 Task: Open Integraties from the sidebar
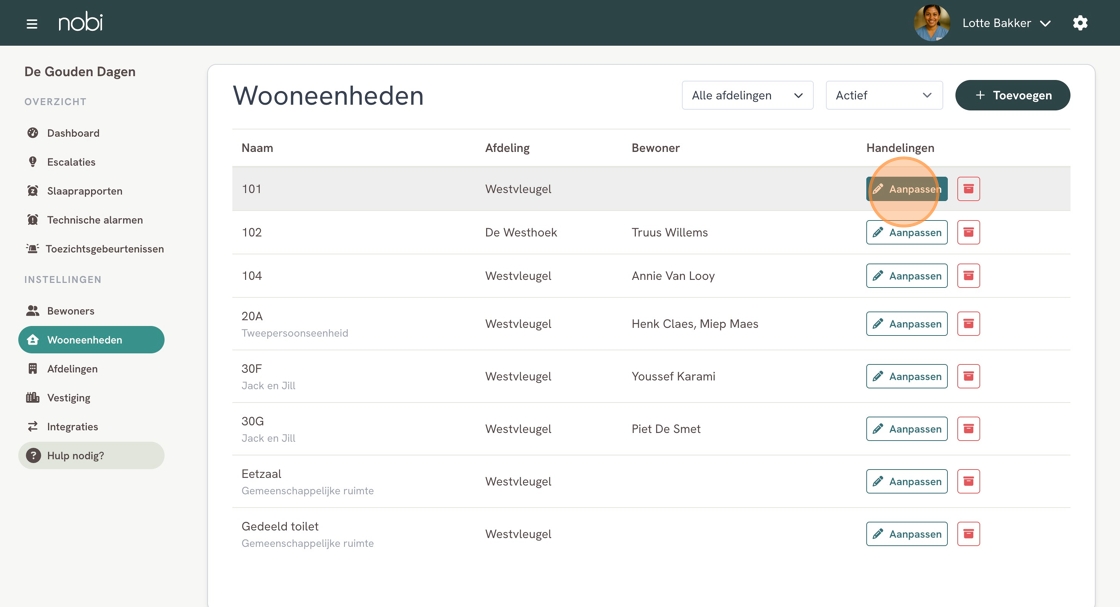[x=72, y=427]
